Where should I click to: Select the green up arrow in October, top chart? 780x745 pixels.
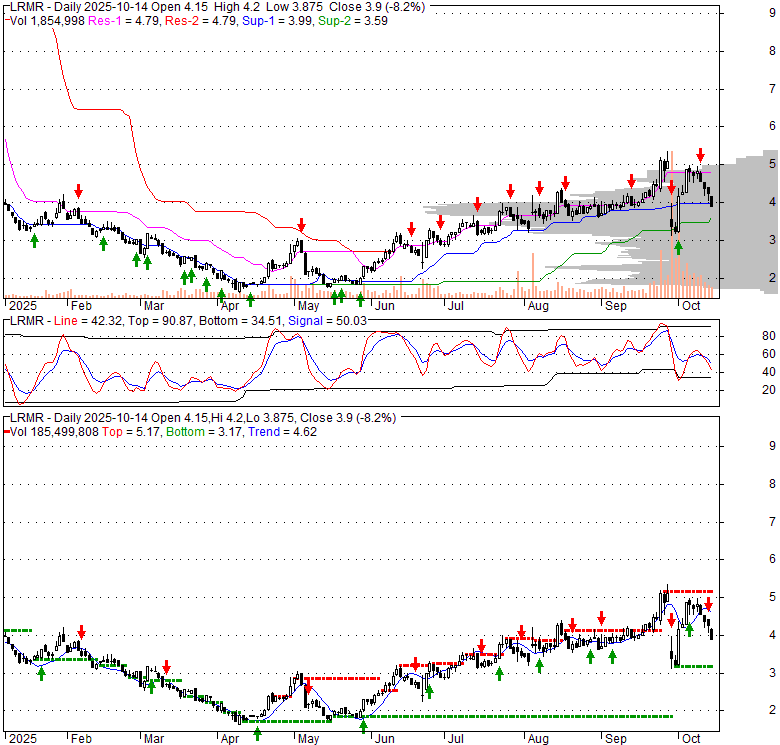coord(677,246)
